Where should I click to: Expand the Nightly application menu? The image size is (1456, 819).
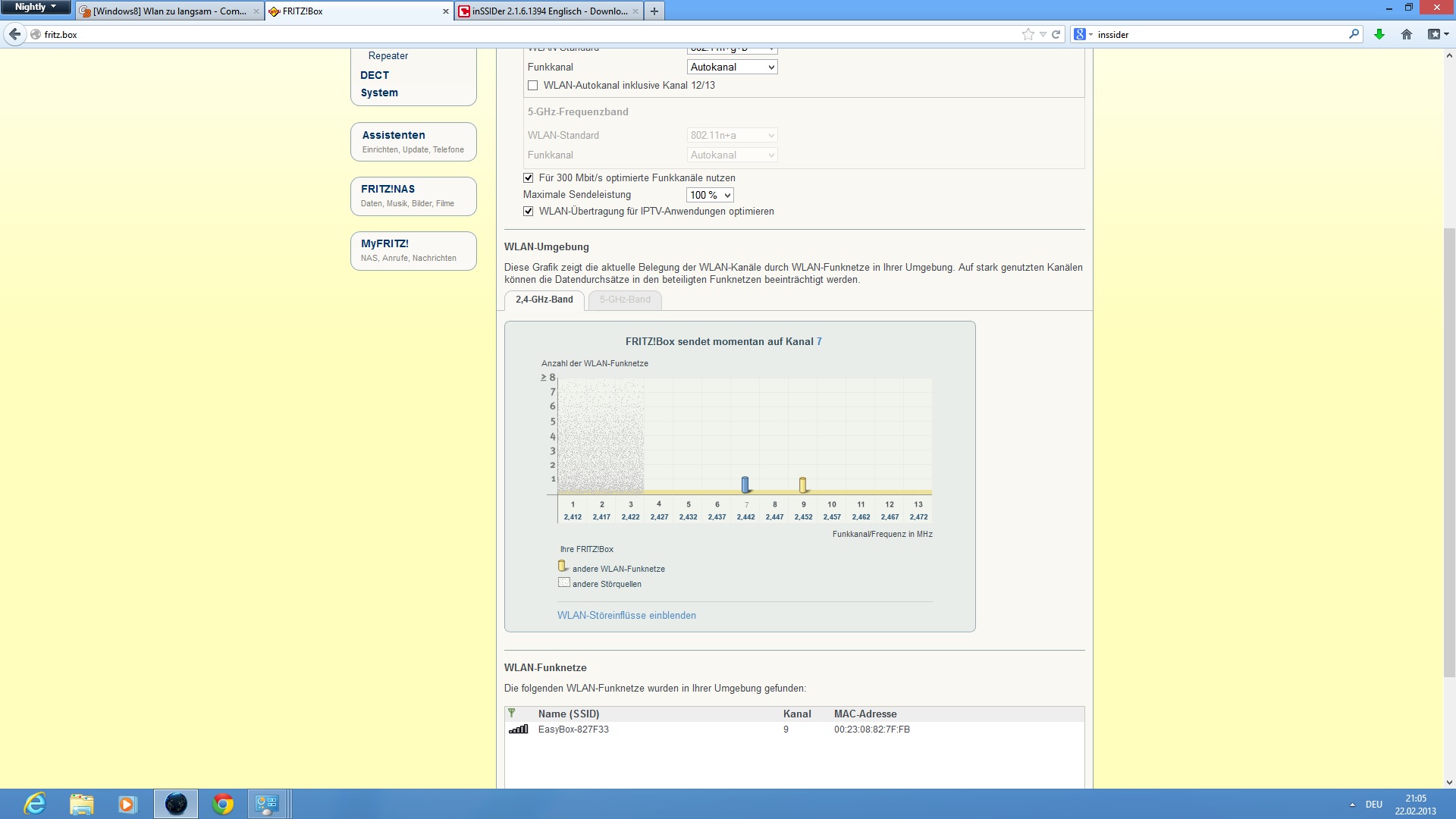coord(35,7)
